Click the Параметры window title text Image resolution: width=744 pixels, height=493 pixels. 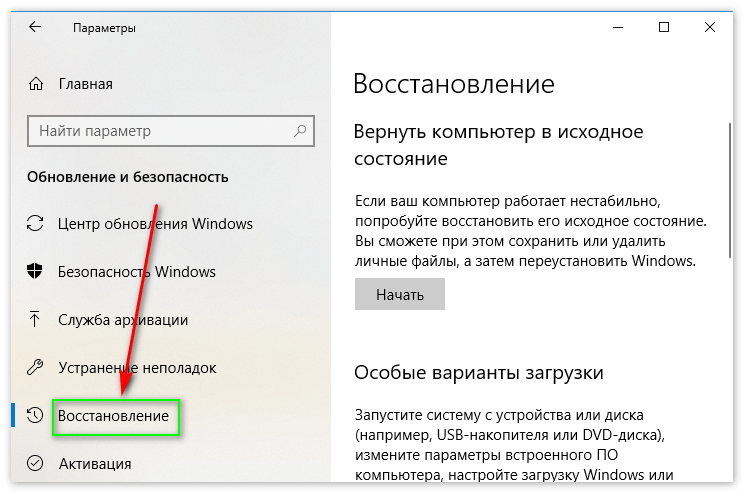click(104, 28)
